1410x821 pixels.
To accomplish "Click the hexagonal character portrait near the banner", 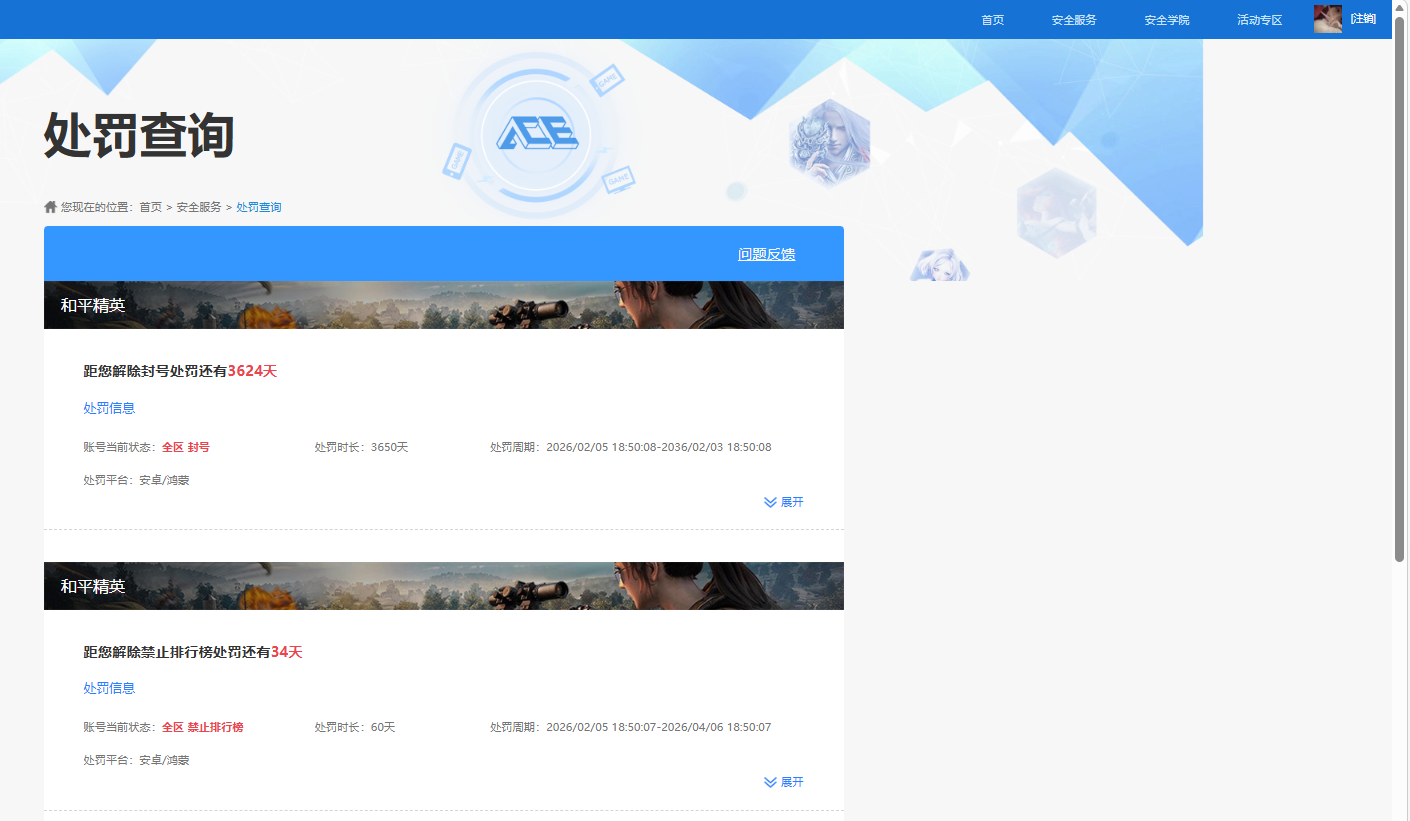I will pos(830,143).
